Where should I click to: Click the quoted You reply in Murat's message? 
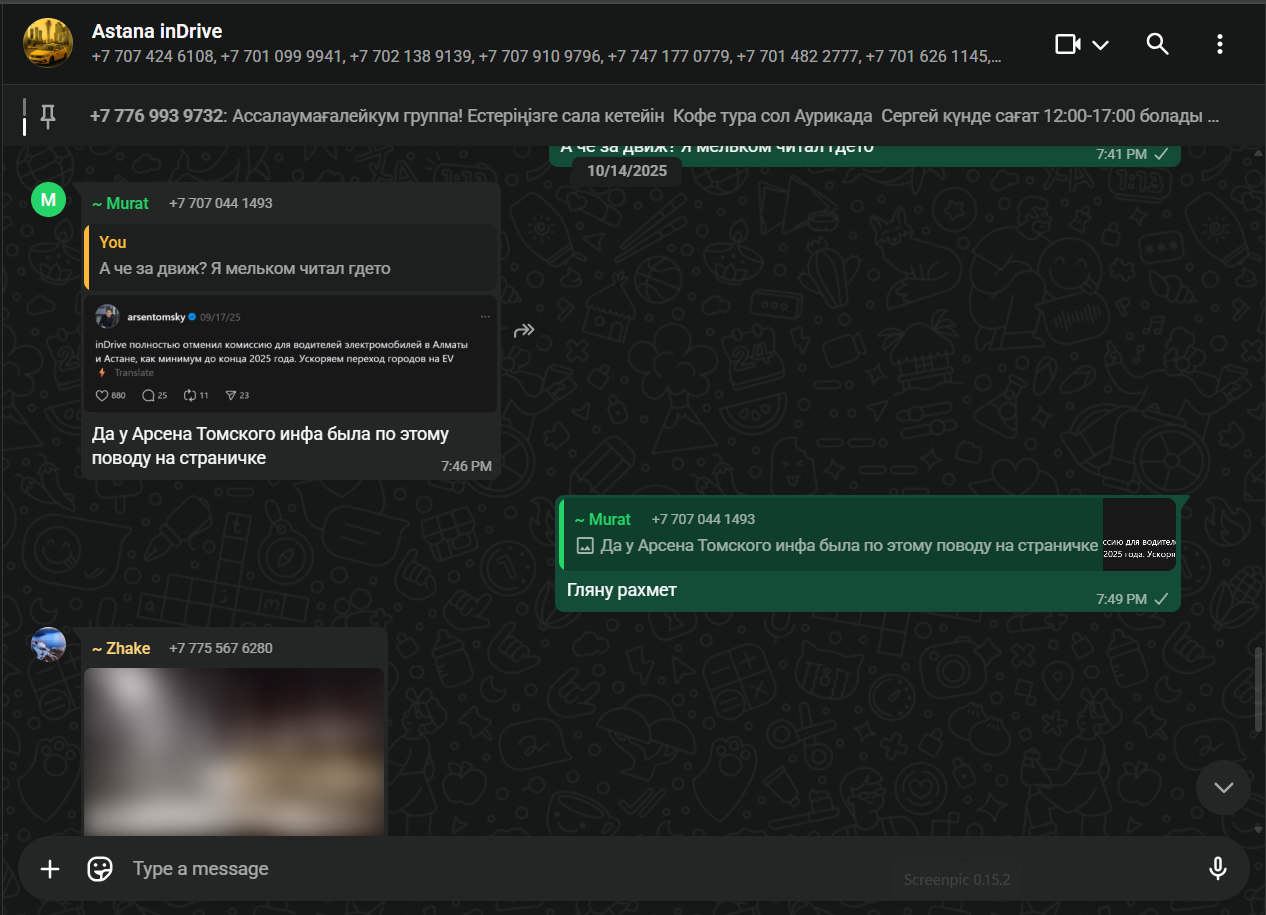[291, 256]
